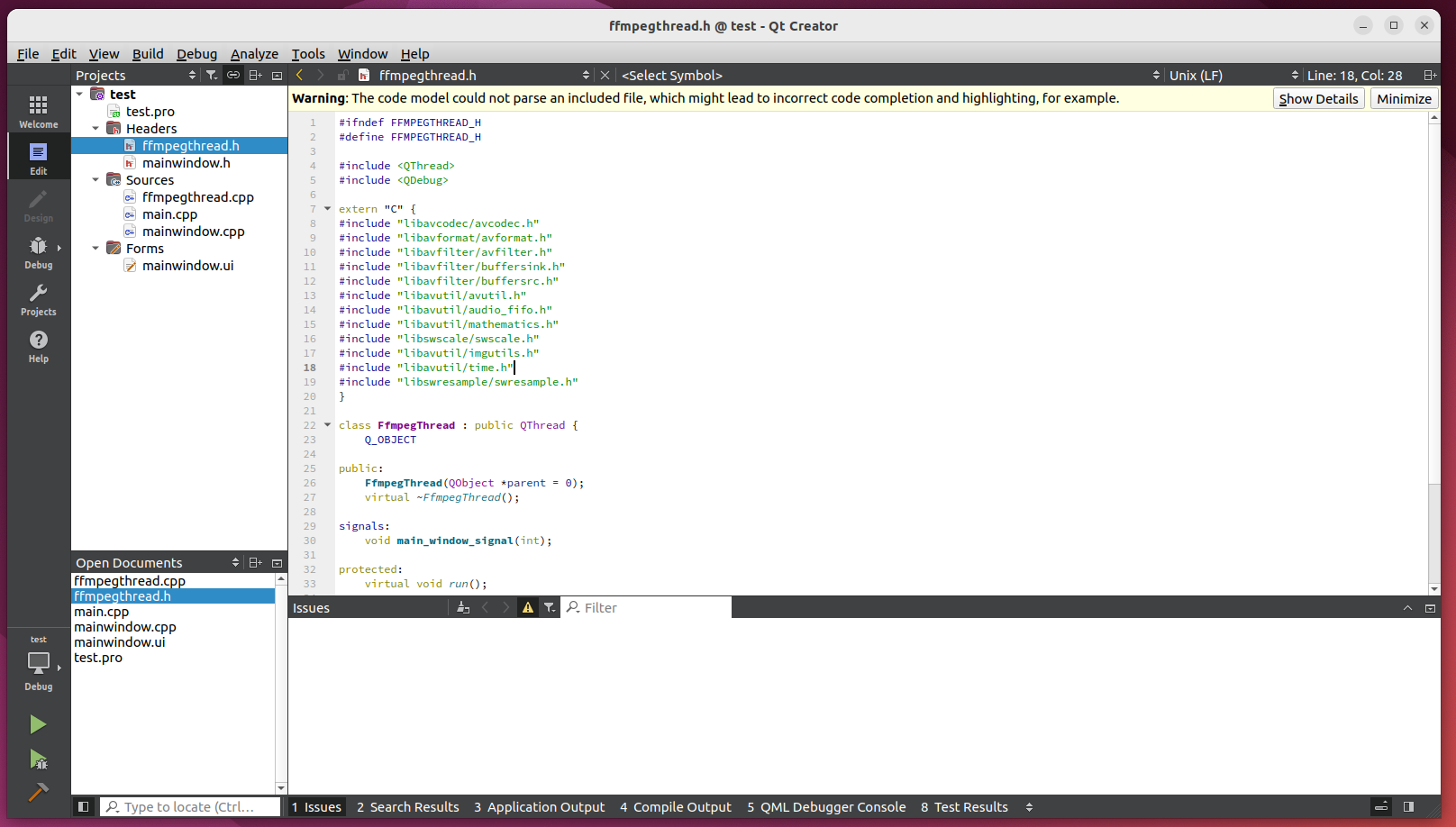
Task: Run the project with green play button
Action: [38, 724]
